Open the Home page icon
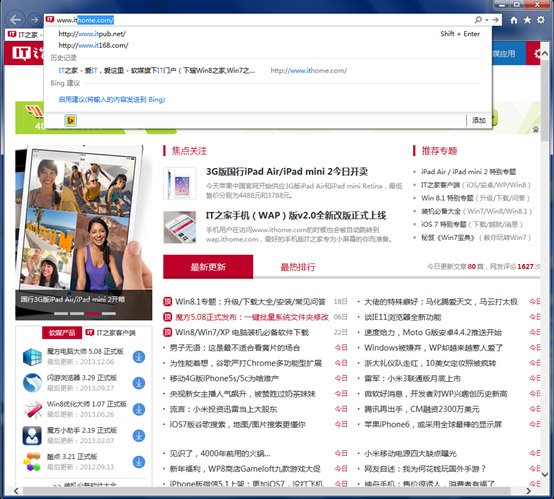Screen dimensions: 554x499 point(514,20)
